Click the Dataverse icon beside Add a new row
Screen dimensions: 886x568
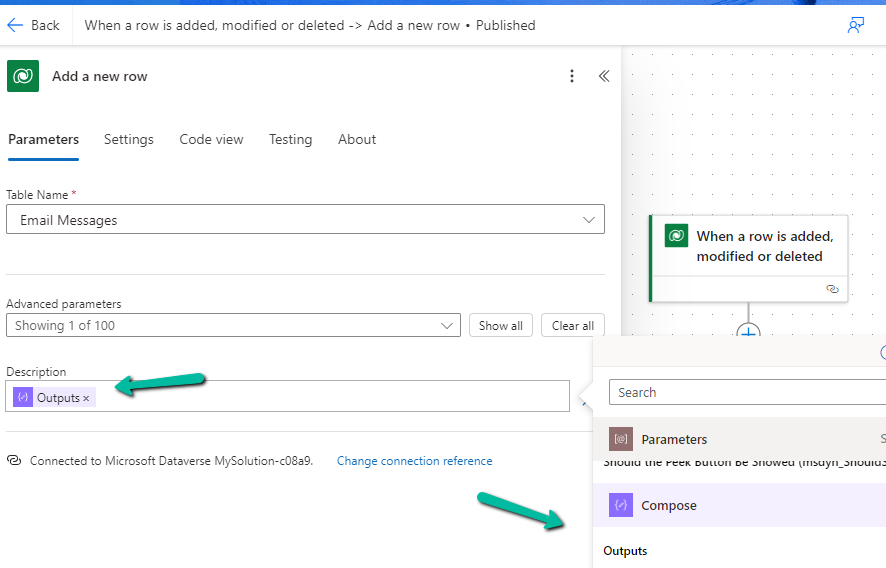(x=23, y=76)
